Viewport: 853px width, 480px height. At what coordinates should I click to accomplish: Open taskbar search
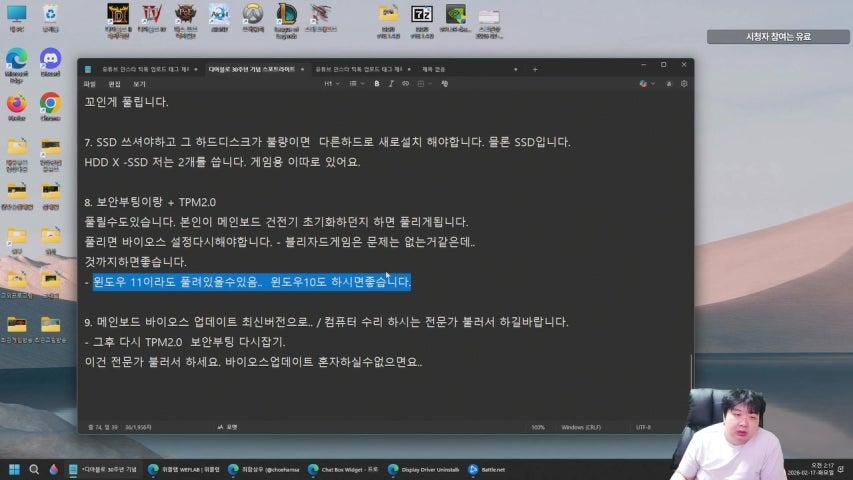point(34,469)
